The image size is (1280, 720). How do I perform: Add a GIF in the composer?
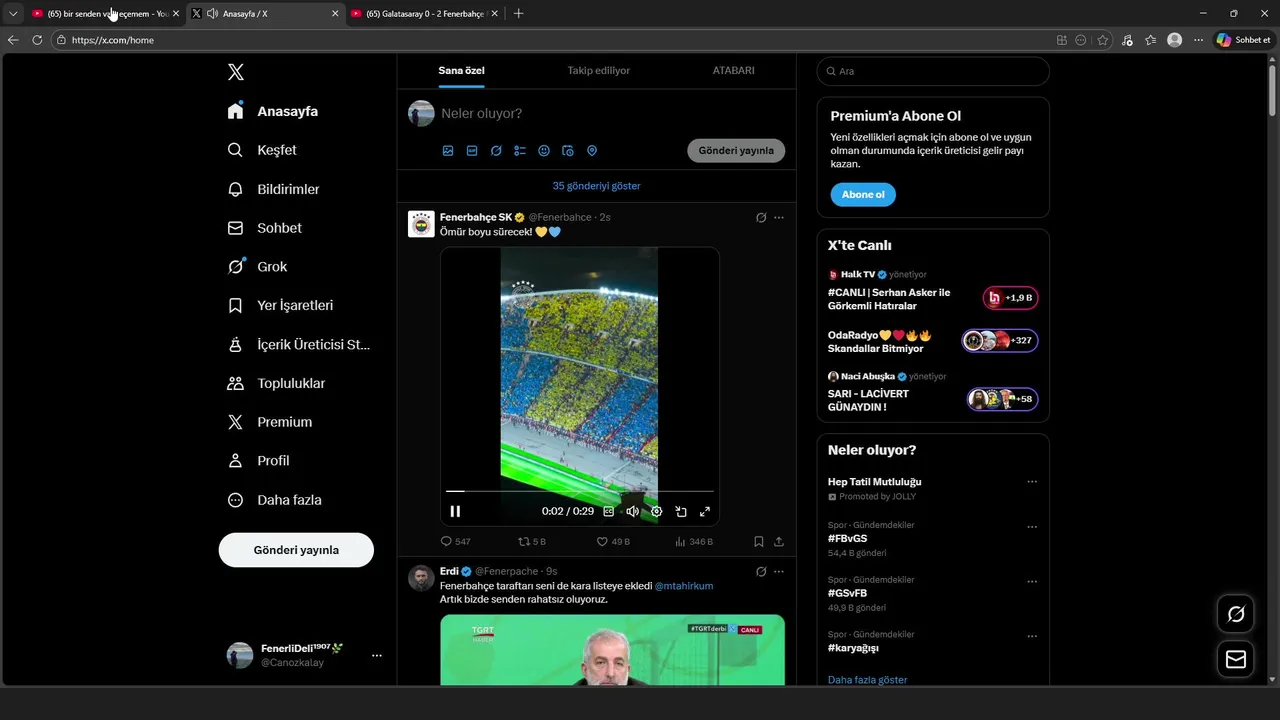[472, 151]
